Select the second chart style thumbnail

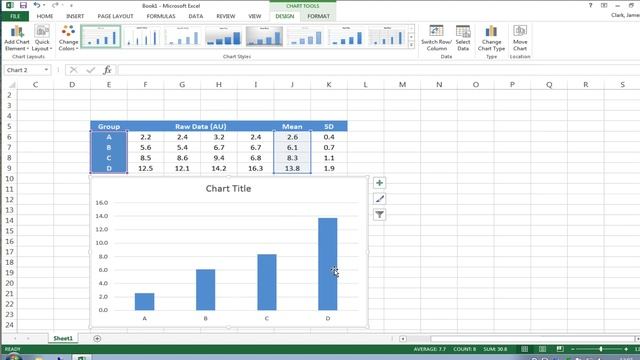point(142,37)
